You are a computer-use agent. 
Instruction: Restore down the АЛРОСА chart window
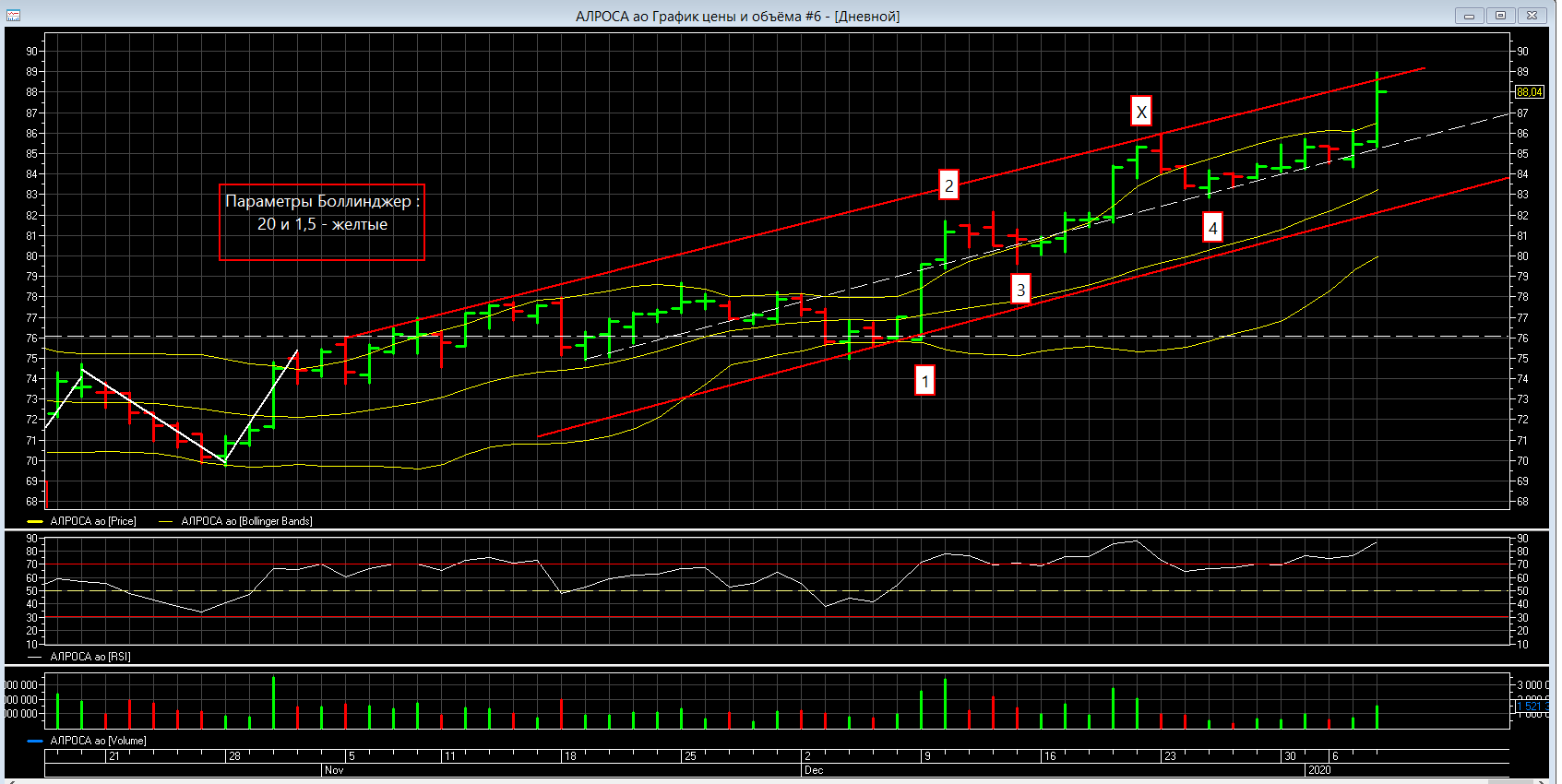pos(1500,16)
